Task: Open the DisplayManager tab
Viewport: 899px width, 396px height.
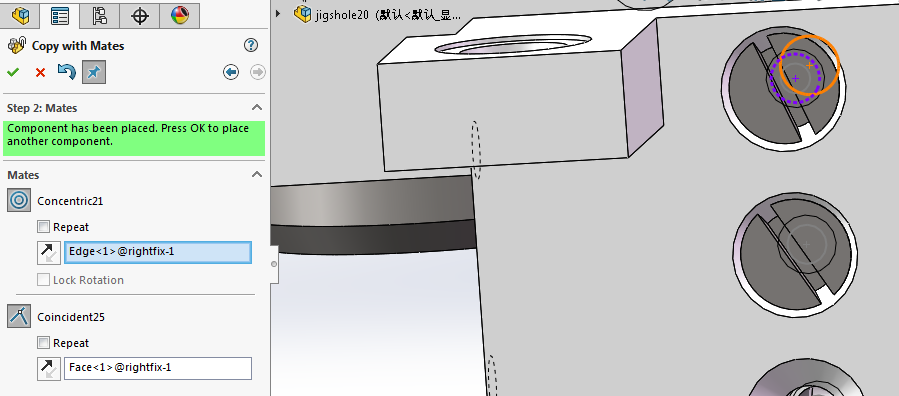Action: coord(179,15)
